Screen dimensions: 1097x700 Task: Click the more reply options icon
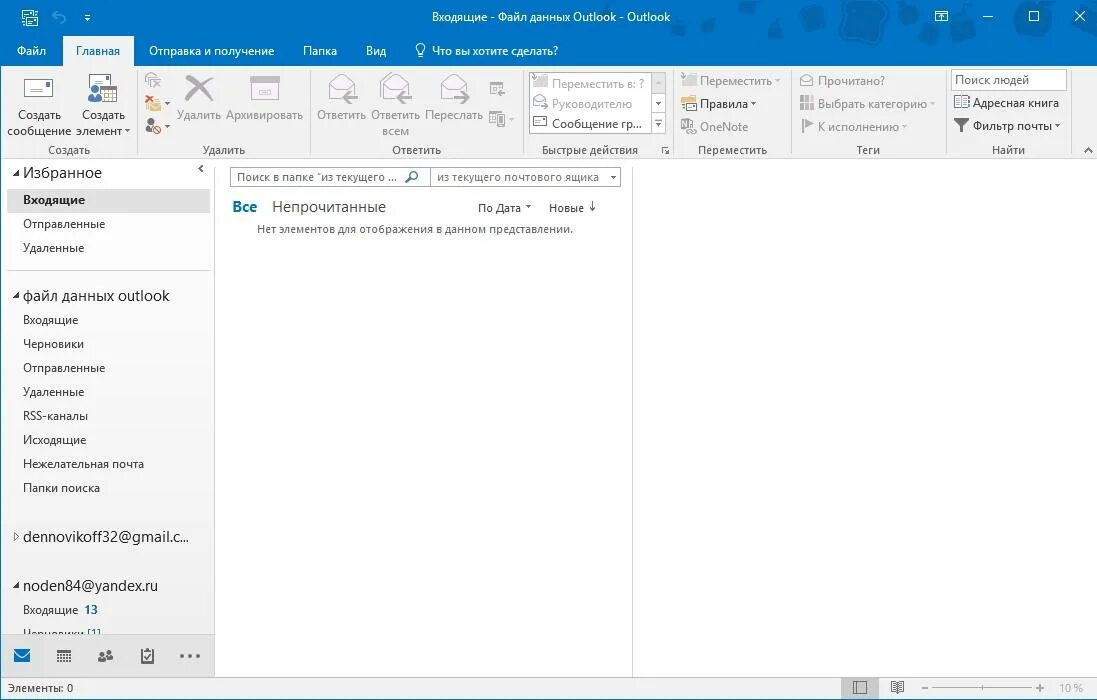point(497,118)
